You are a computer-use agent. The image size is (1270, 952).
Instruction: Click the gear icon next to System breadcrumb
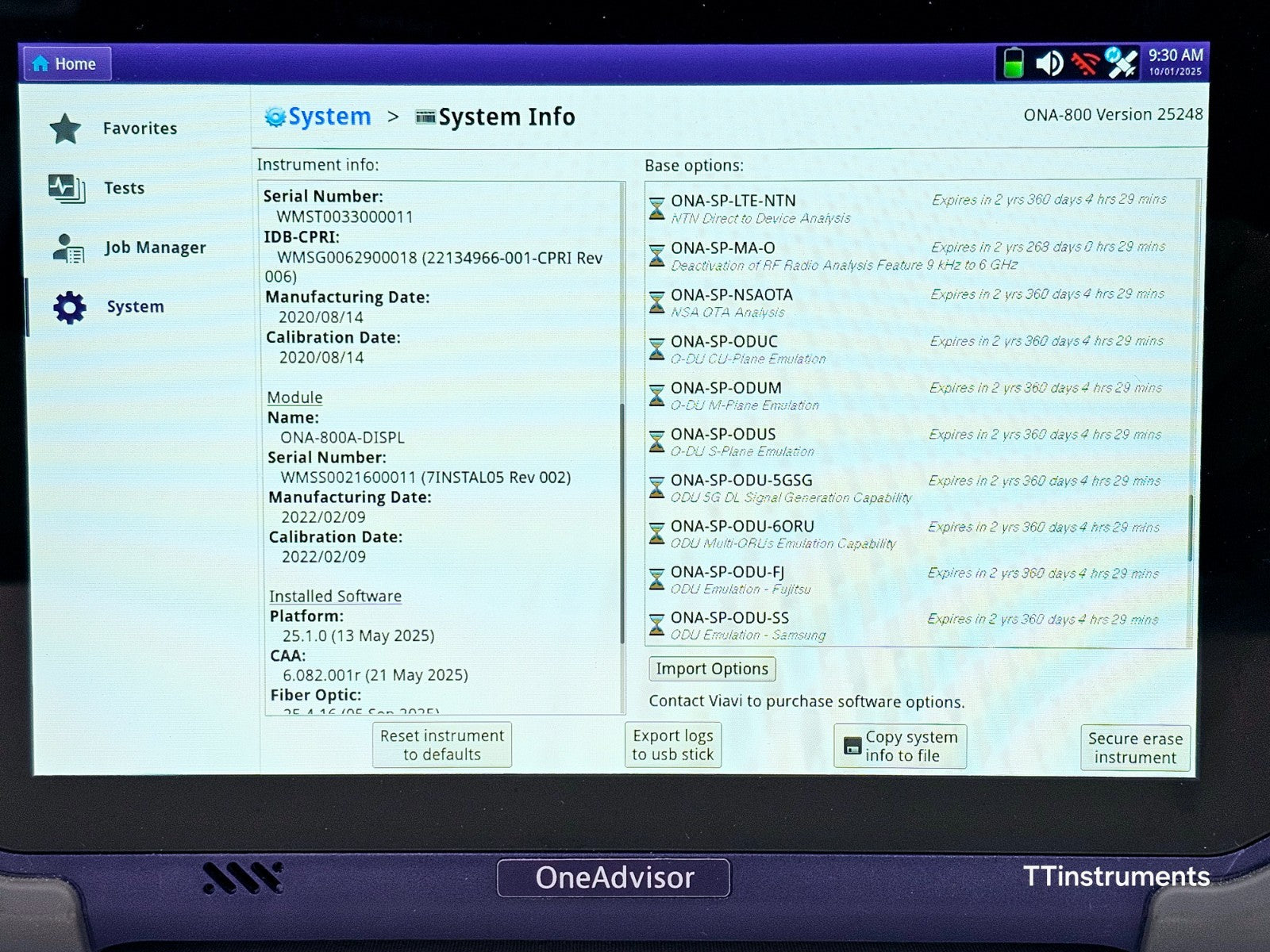coord(274,116)
